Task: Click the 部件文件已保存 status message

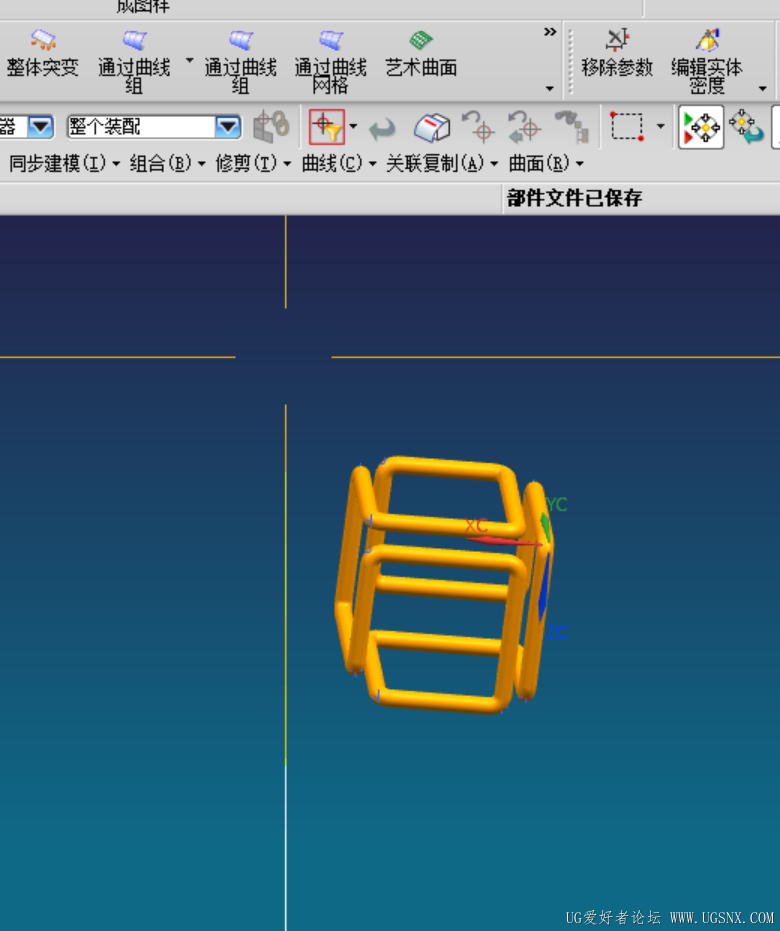Action: [x=574, y=198]
